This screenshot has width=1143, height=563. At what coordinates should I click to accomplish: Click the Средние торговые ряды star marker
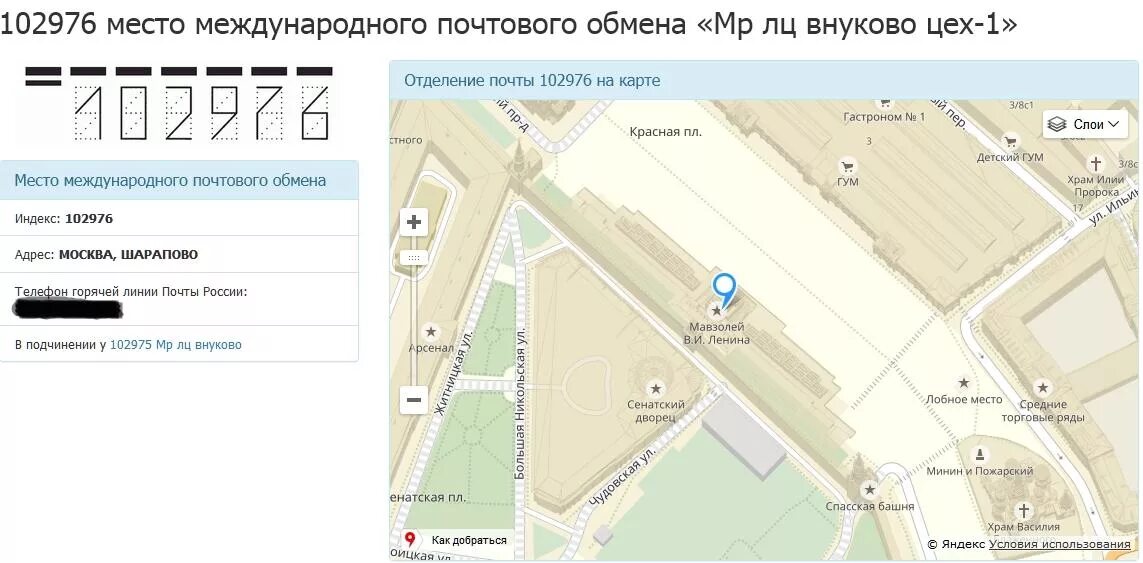(x=1043, y=387)
